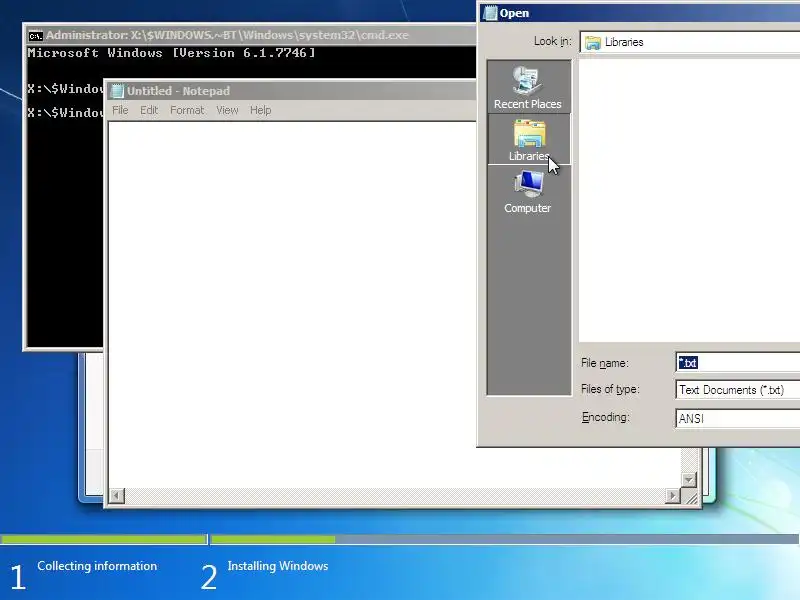Open Recent Places in the Open dialog

pyautogui.click(x=528, y=87)
